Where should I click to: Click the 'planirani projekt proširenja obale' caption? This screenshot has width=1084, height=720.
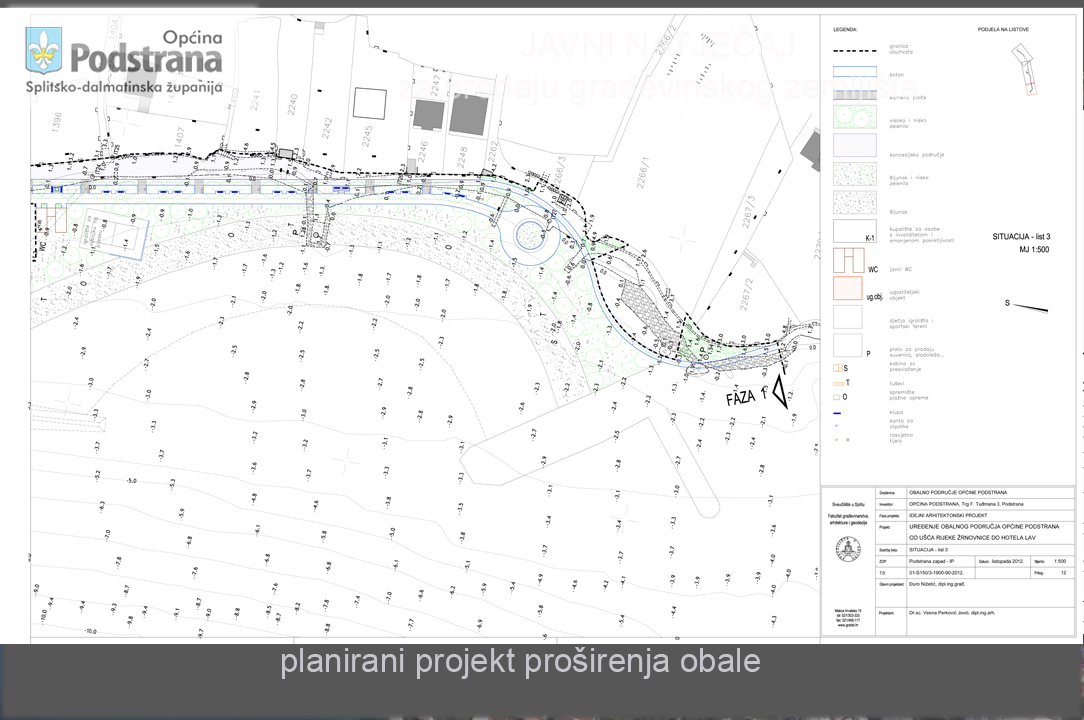click(520, 661)
